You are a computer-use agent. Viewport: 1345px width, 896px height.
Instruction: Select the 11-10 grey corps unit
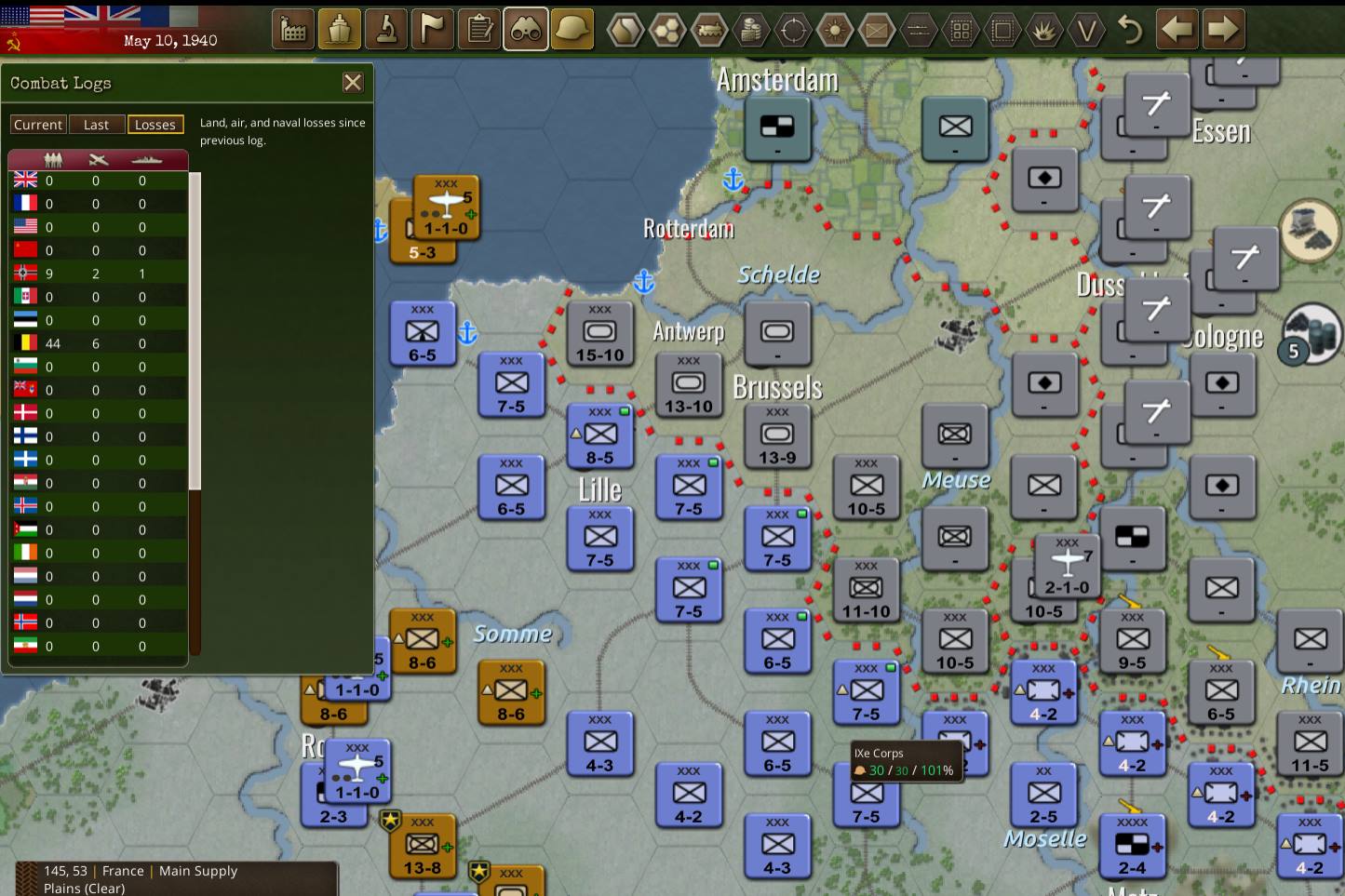click(867, 589)
